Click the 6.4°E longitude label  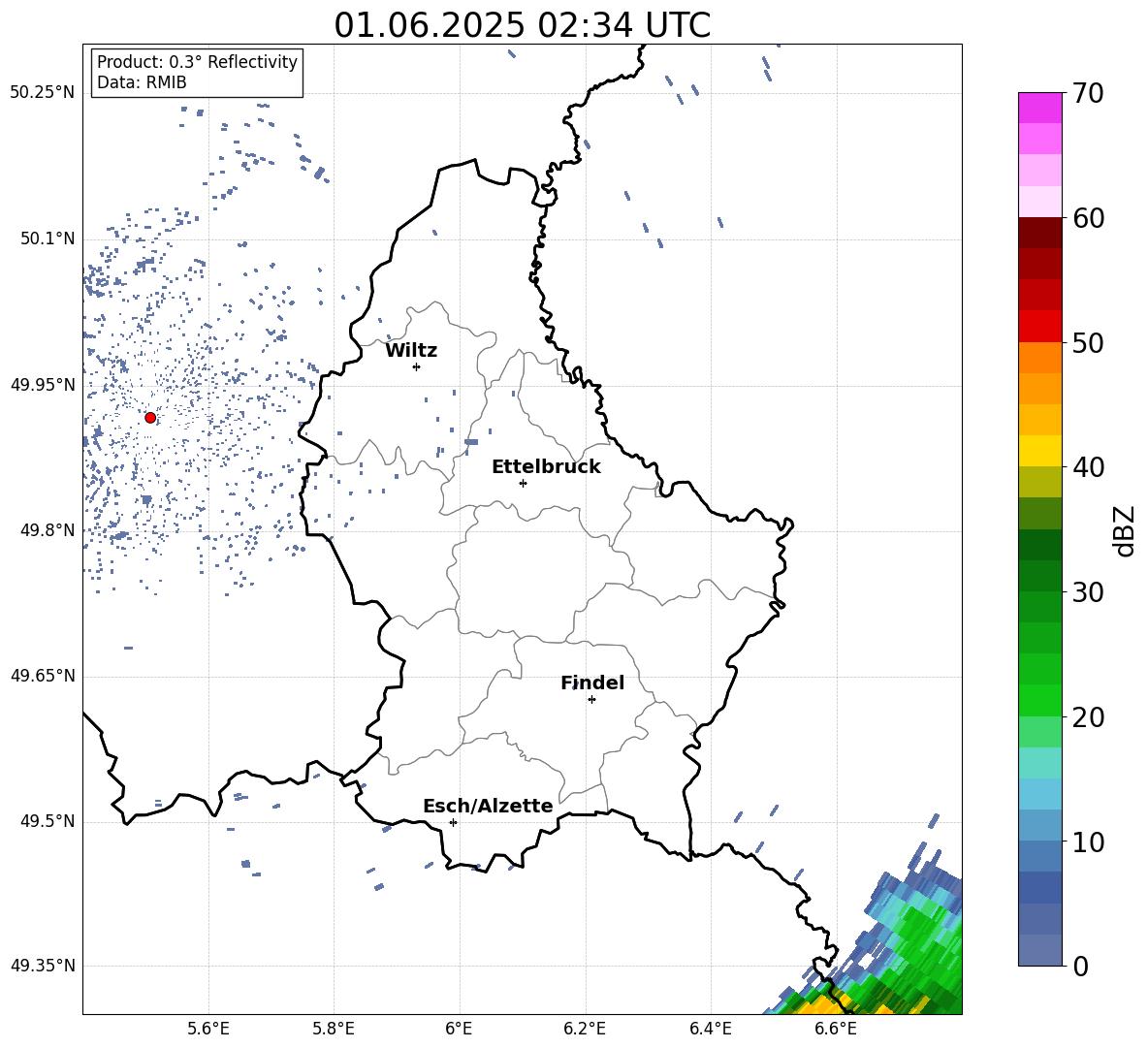coord(710,1030)
